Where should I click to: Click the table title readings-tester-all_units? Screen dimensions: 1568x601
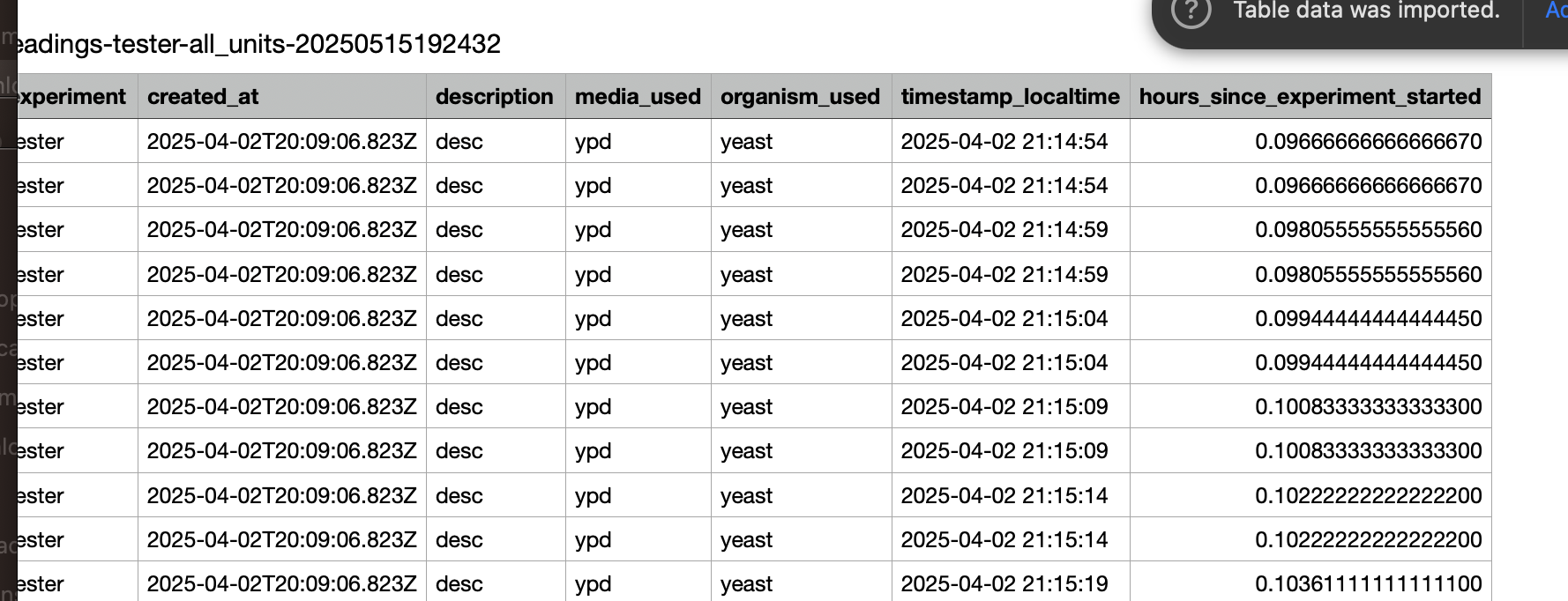[x=259, y=44]
